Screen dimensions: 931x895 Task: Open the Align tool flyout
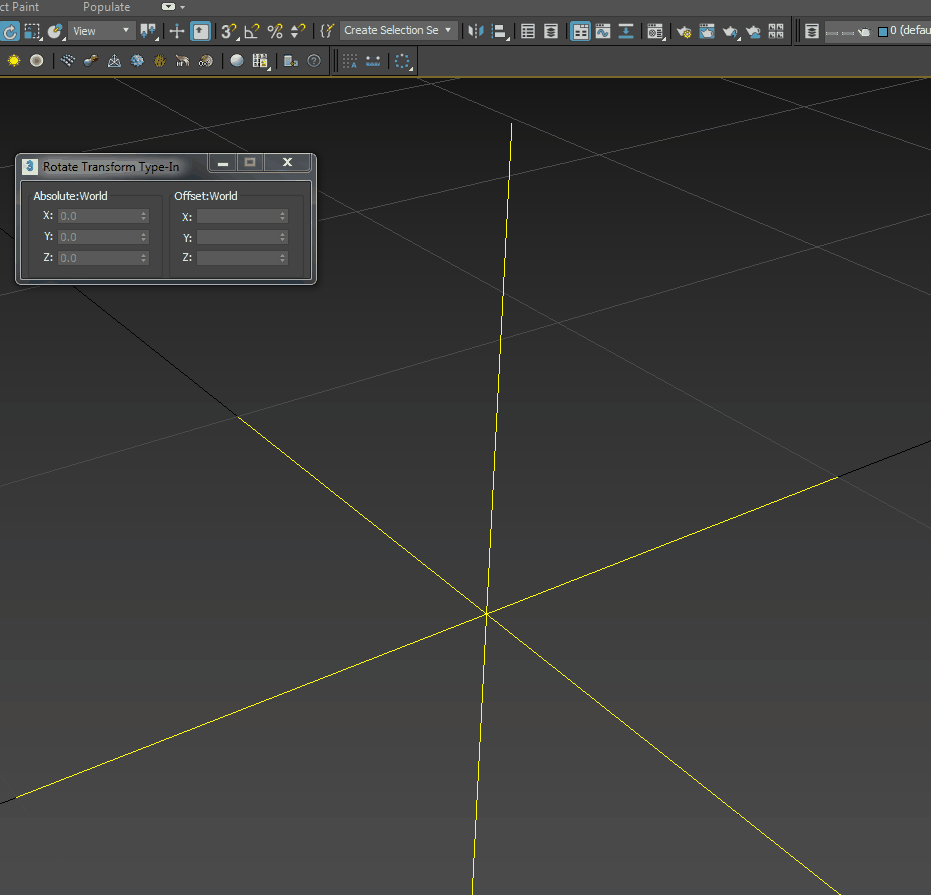pyautogui.click(x=500, y=31)
